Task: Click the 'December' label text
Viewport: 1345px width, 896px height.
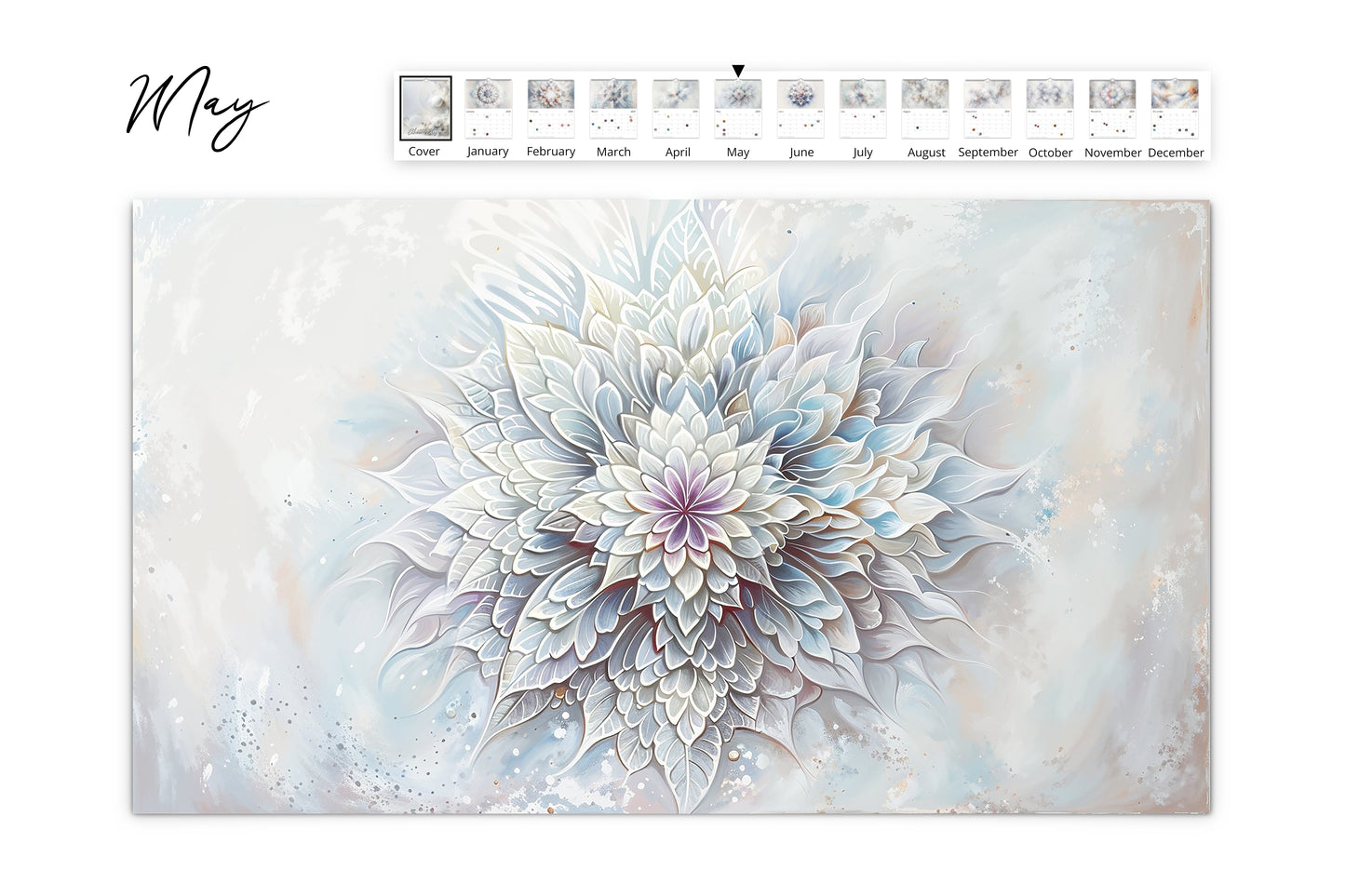Action: pyautogui.click(x=1177, y=153)
